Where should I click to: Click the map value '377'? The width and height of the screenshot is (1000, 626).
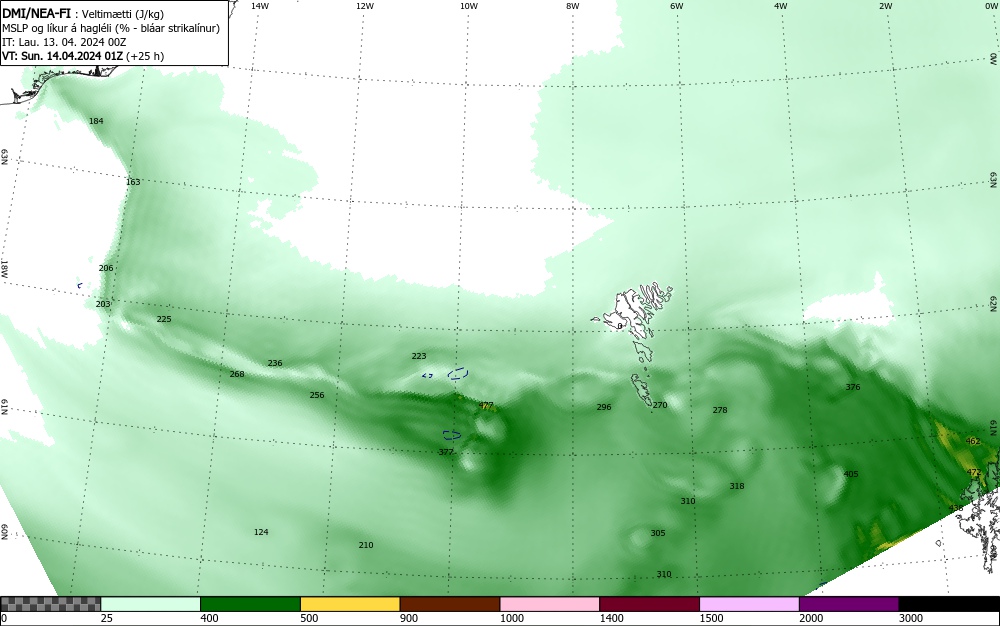click(x=446, y=452)
